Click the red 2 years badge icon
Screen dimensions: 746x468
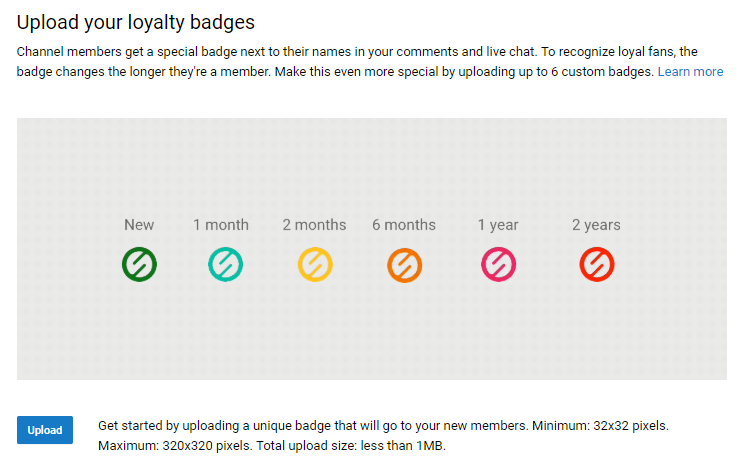(x=597, y=264)
